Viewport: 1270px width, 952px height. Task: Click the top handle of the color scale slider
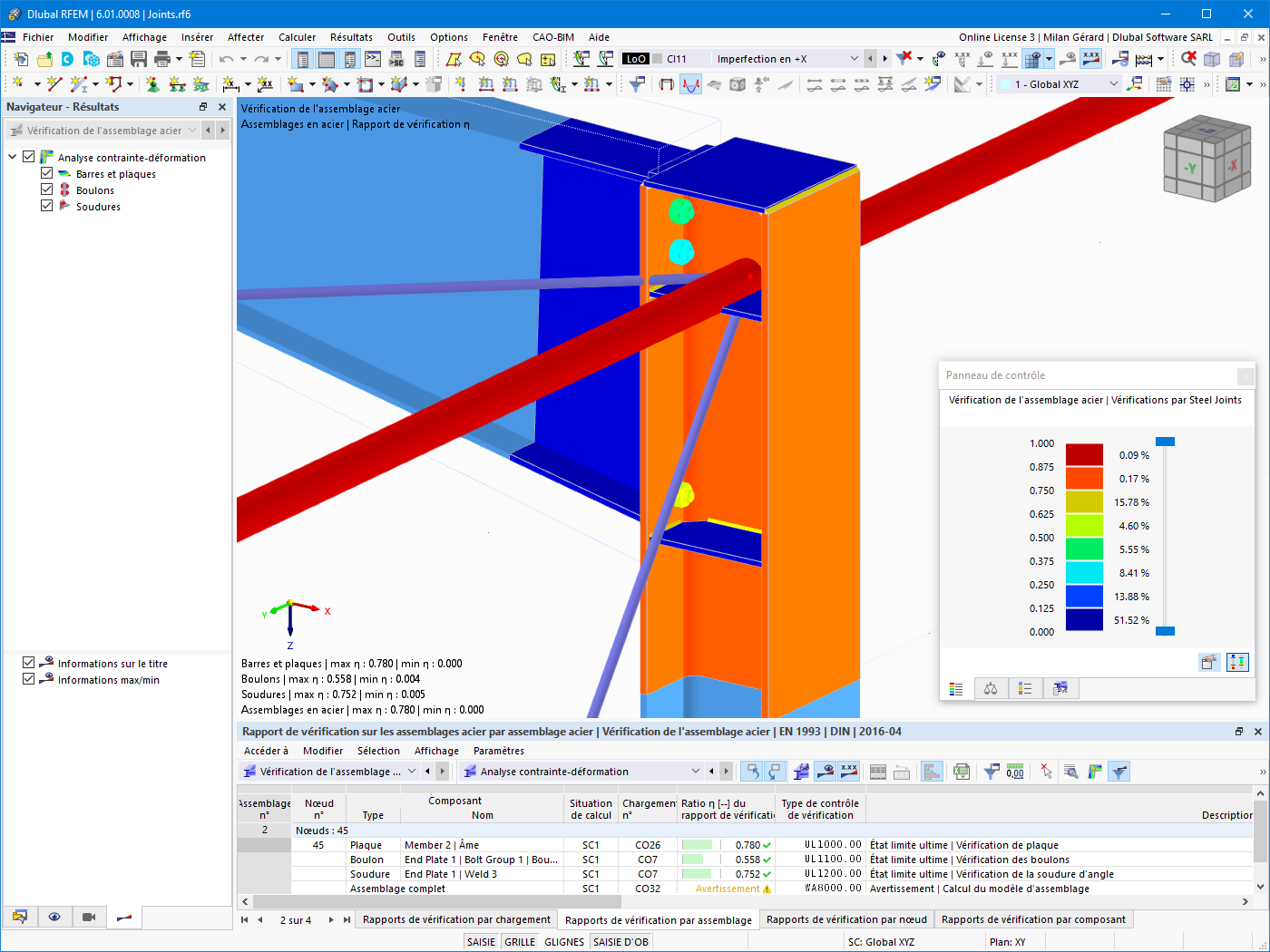(1166, 442)
